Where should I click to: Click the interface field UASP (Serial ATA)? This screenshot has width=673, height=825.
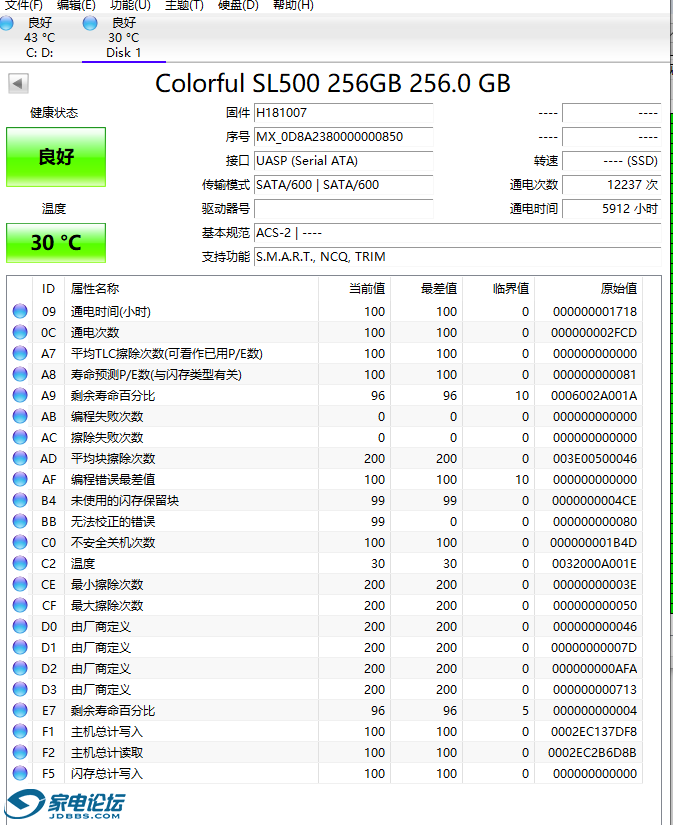344,160
